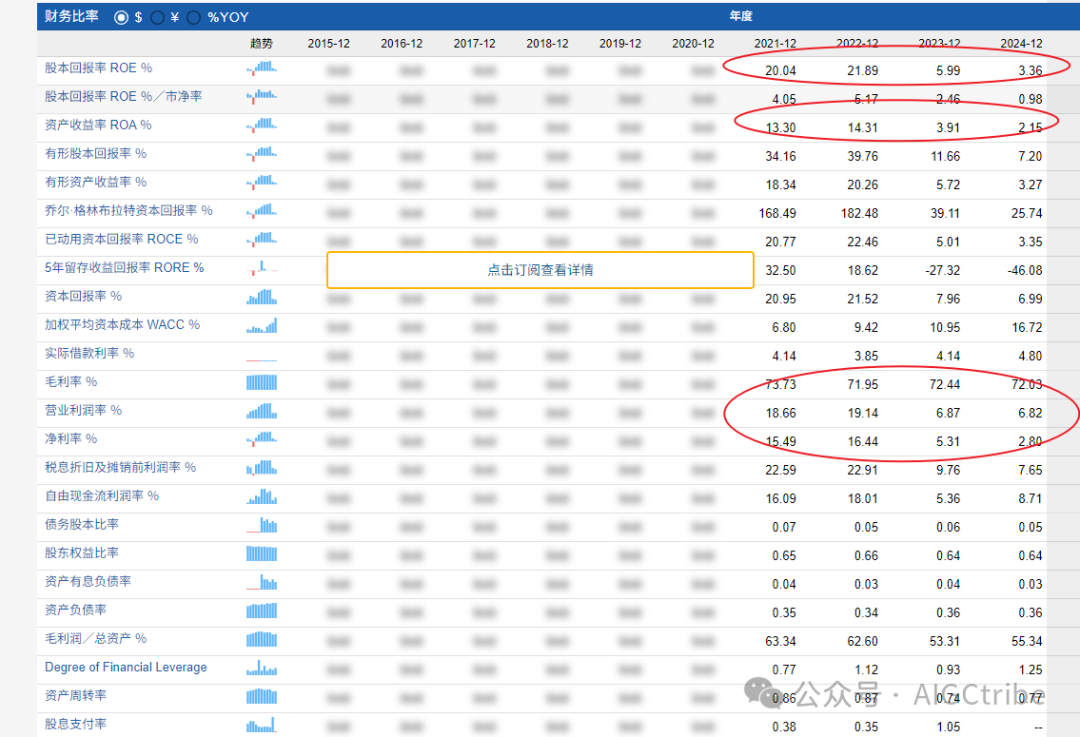The image size is (1080, 737).
Task: Select RORE value -46.08
Action: click(x=1025, y=271)
